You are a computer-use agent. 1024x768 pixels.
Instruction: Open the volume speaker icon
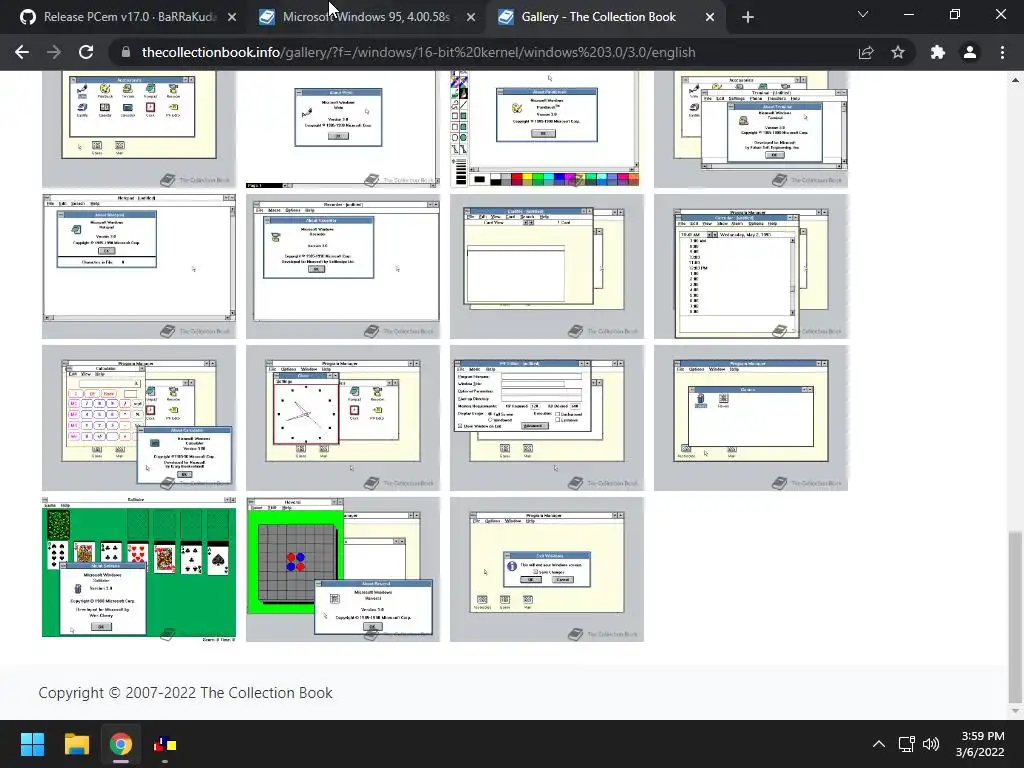tap(931, 744)
